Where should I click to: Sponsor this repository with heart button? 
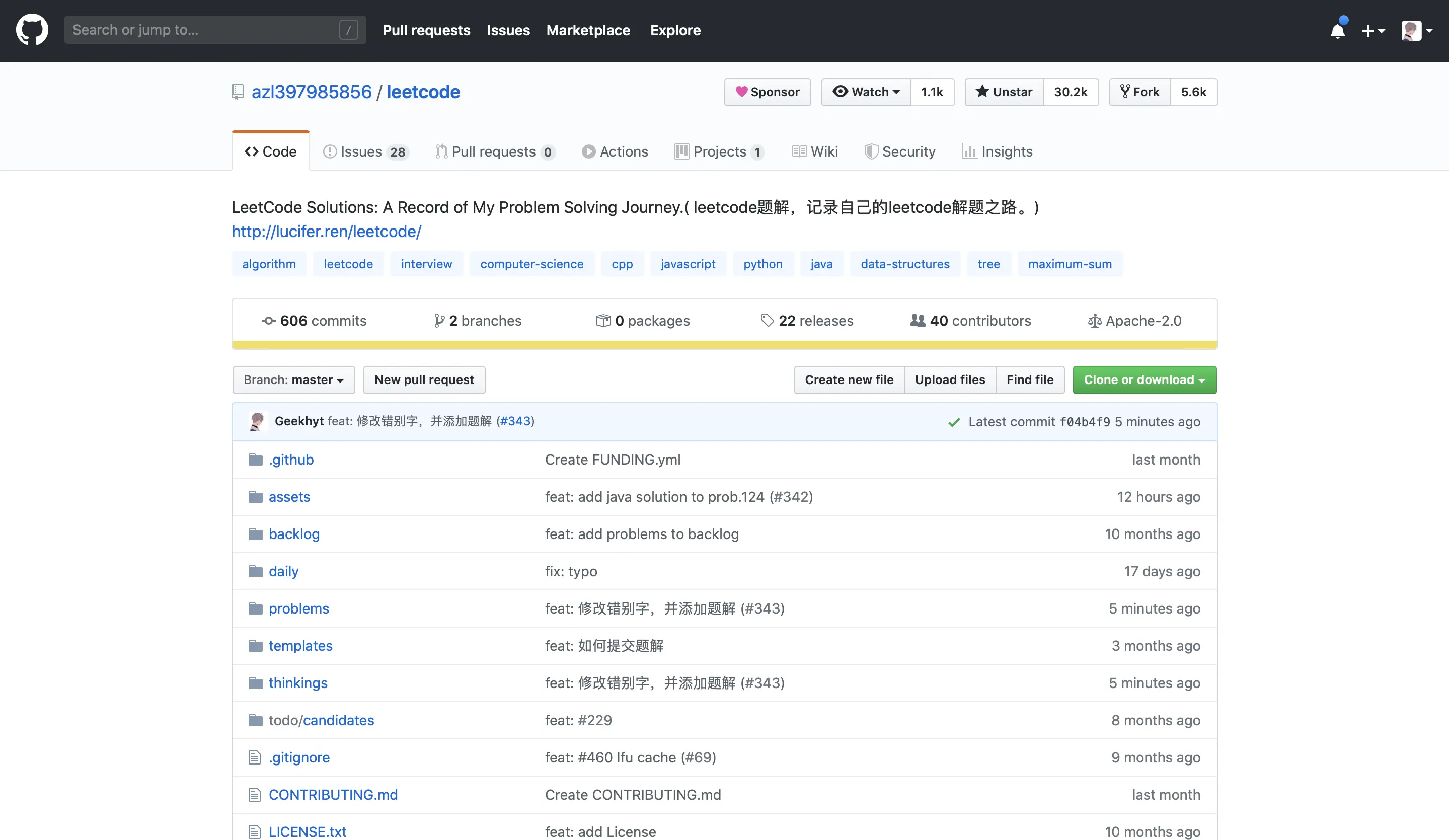click(767, 92)
